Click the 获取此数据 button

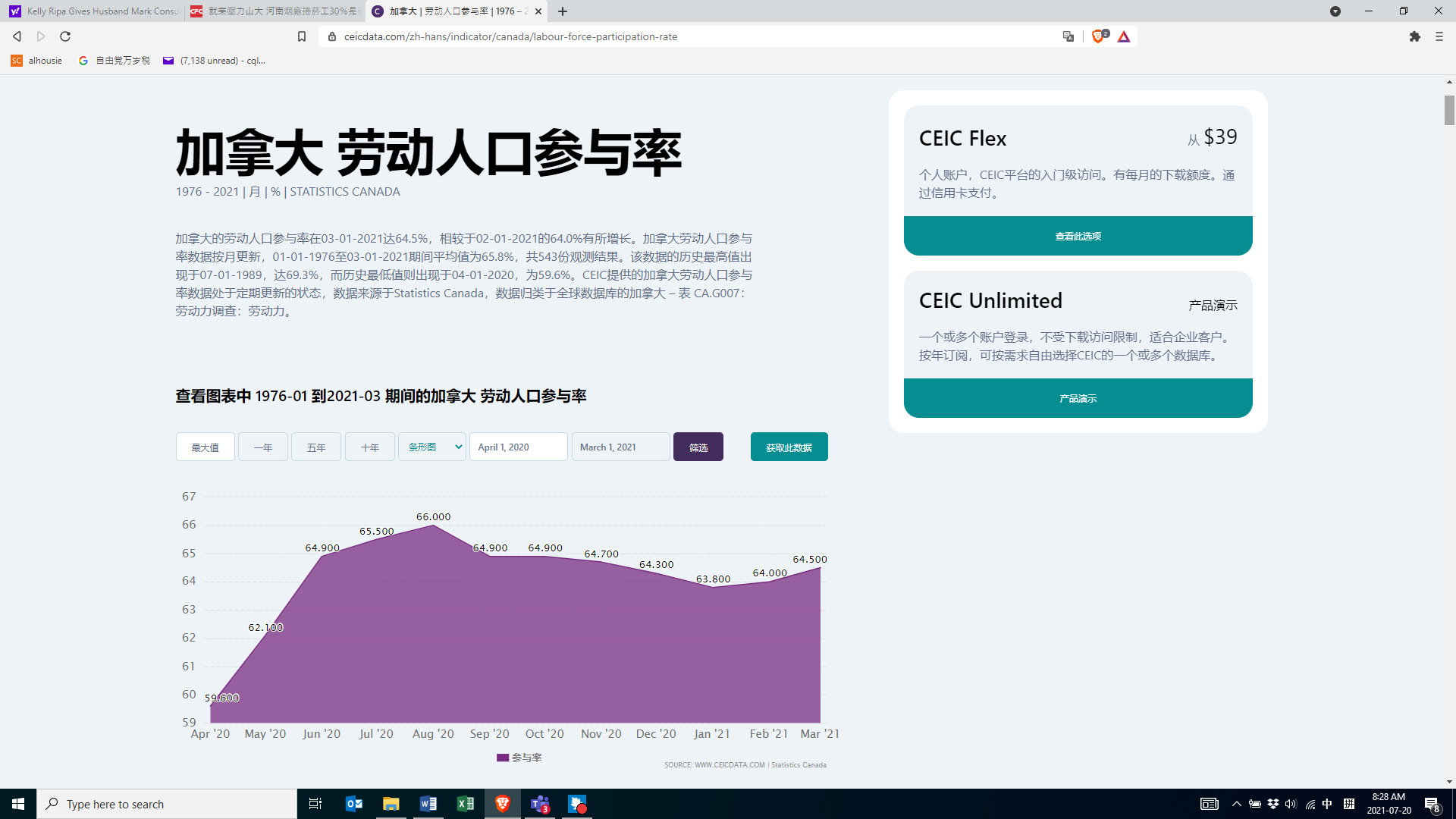click(x=789, y=447)
